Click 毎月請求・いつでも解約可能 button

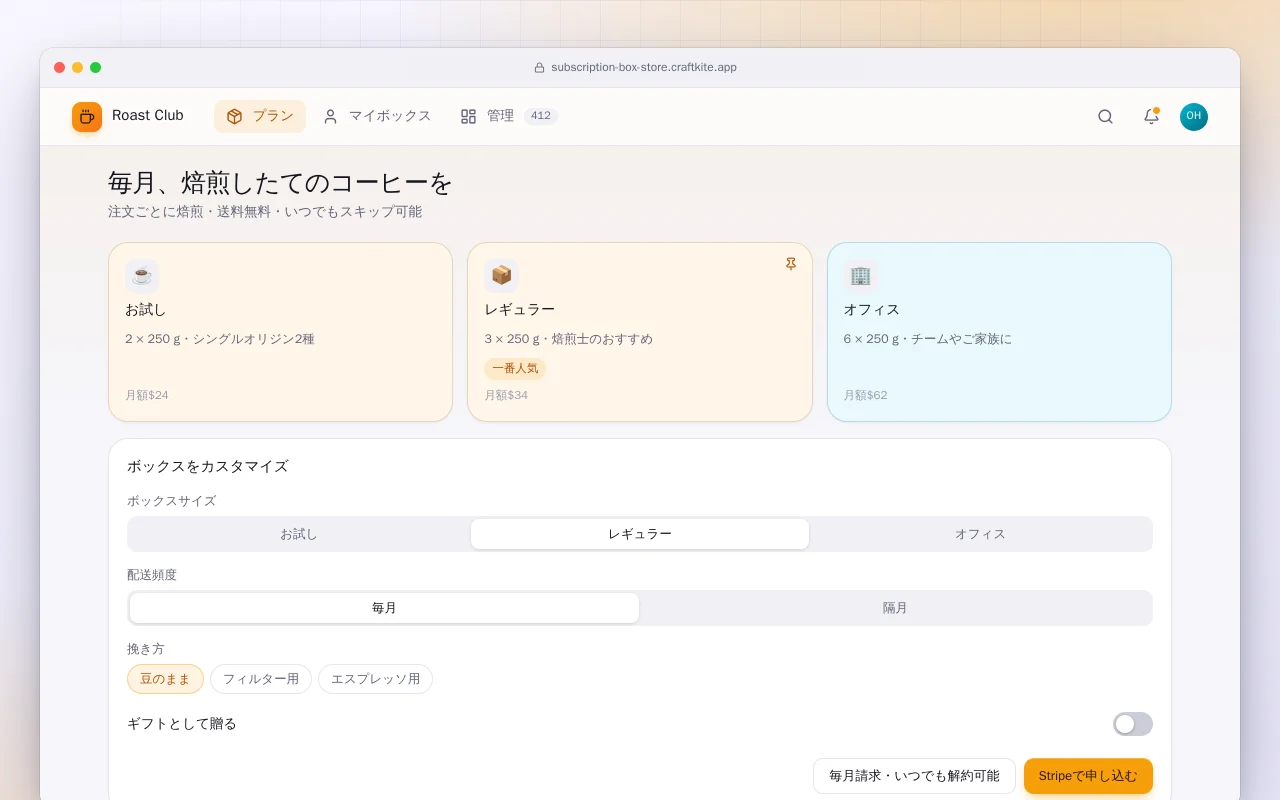(x=914, y=776)
